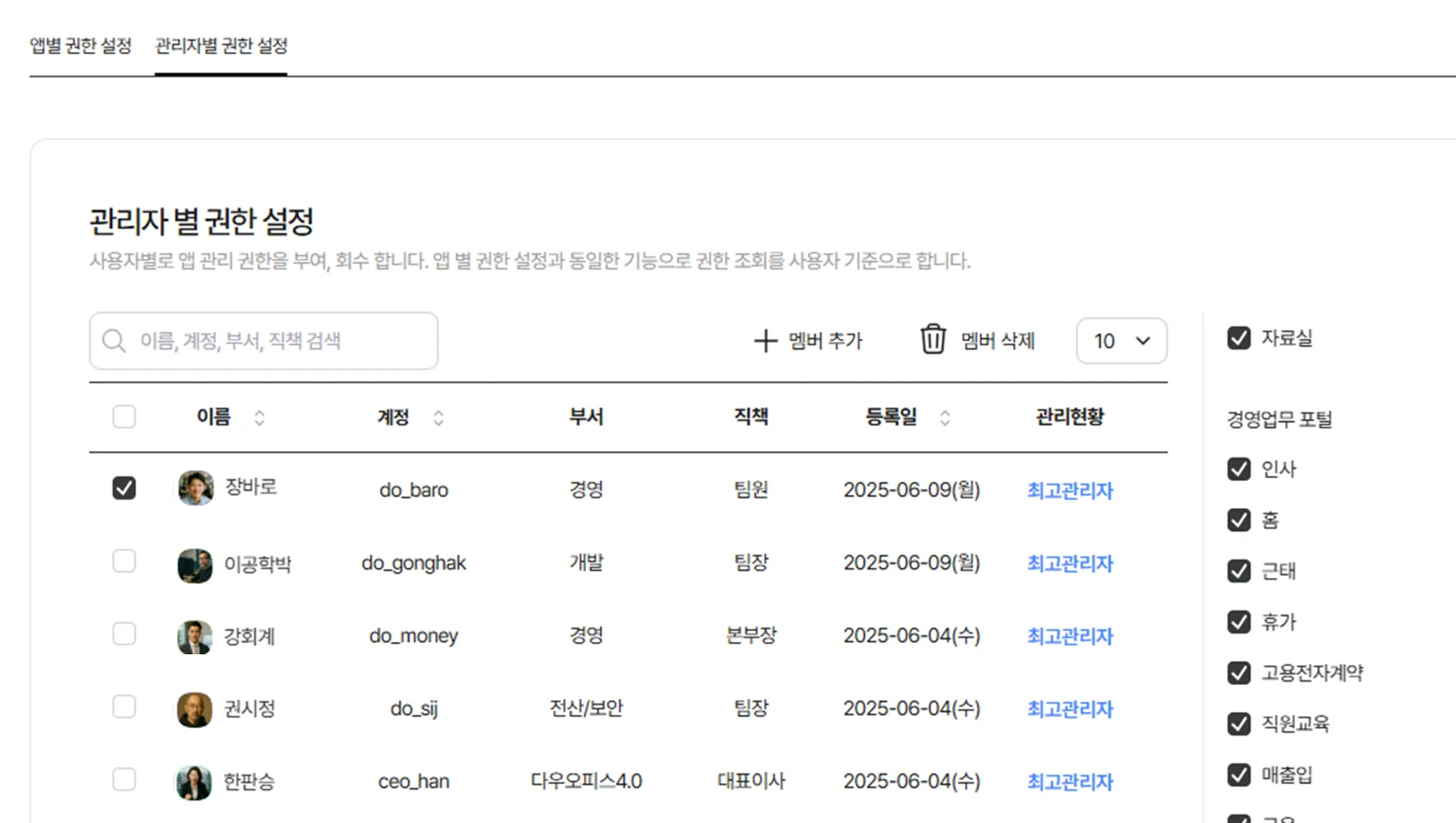The image size is (1456, 823).
Task: Select the 관리자별 권한 설정 tab
Action: [x=221, y=44]
